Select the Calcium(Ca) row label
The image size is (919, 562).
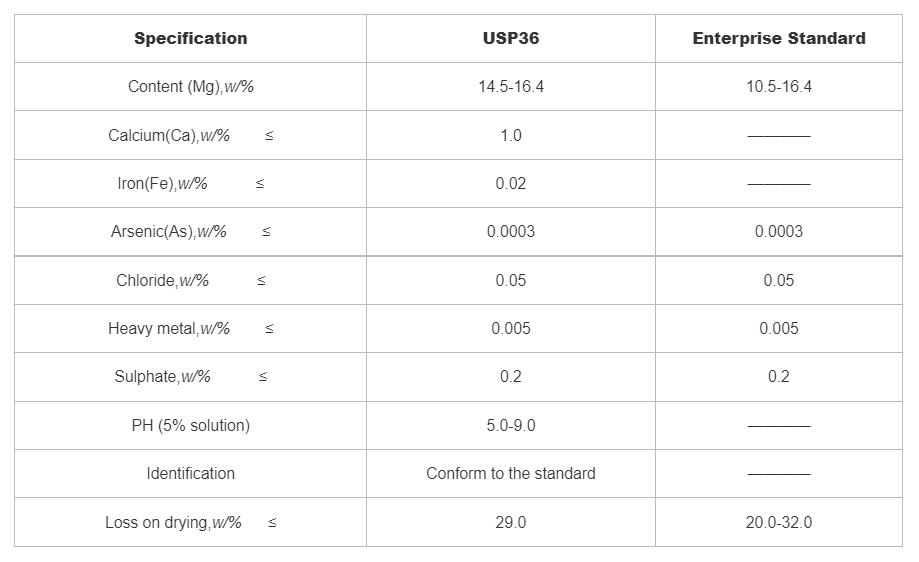(x=169, y=135)
